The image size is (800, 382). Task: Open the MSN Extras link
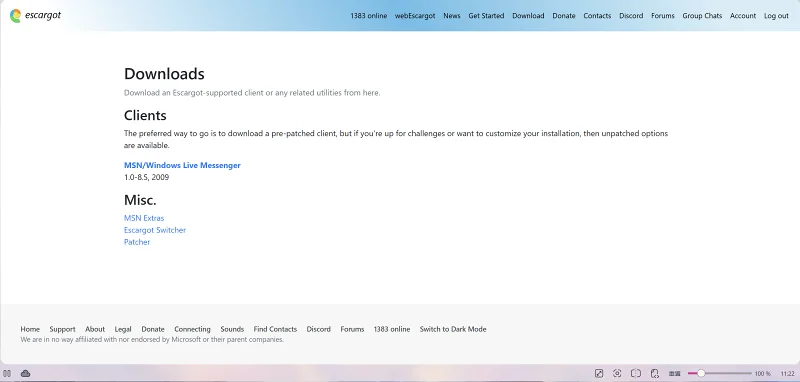click(144, 218)
